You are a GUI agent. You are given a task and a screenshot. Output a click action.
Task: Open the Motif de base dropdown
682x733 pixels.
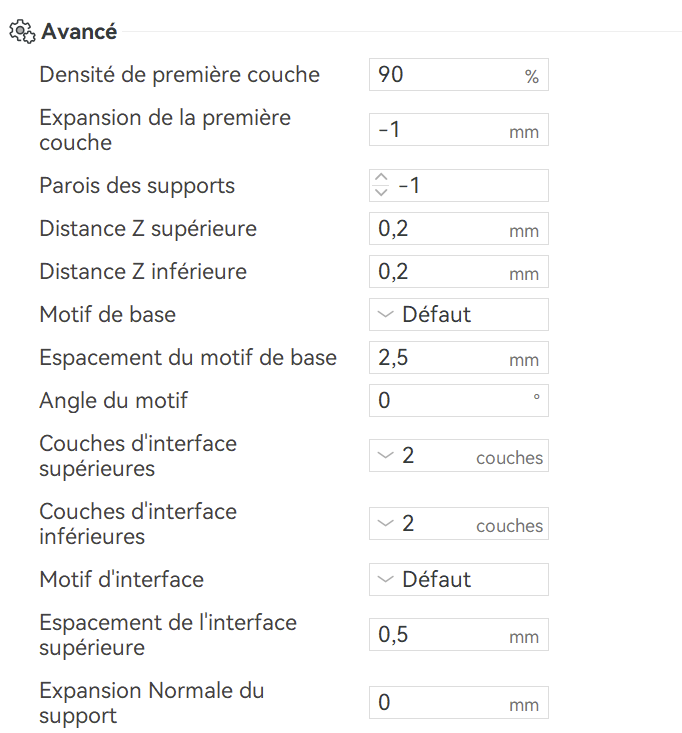click(x=458, y=314)
